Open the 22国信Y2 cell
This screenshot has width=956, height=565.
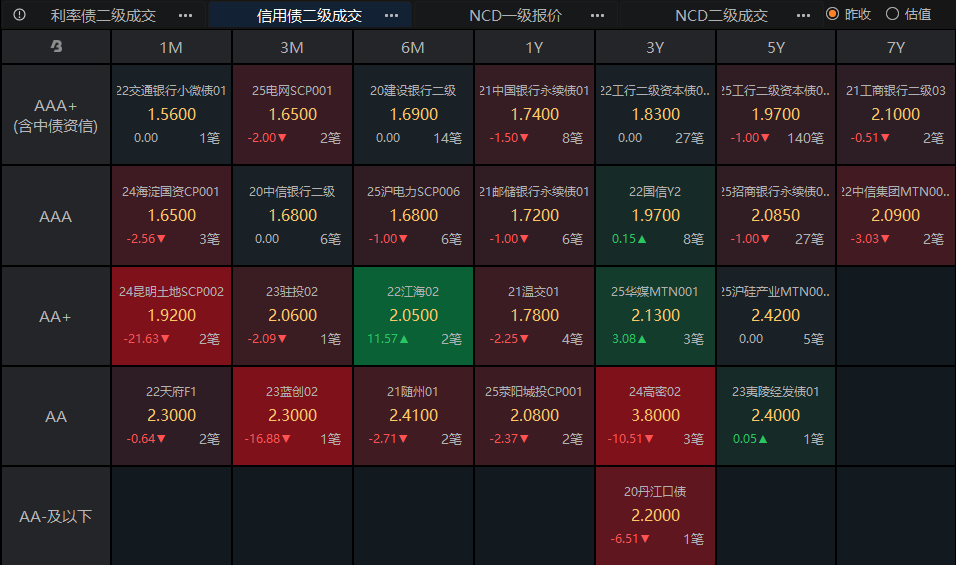655,216
